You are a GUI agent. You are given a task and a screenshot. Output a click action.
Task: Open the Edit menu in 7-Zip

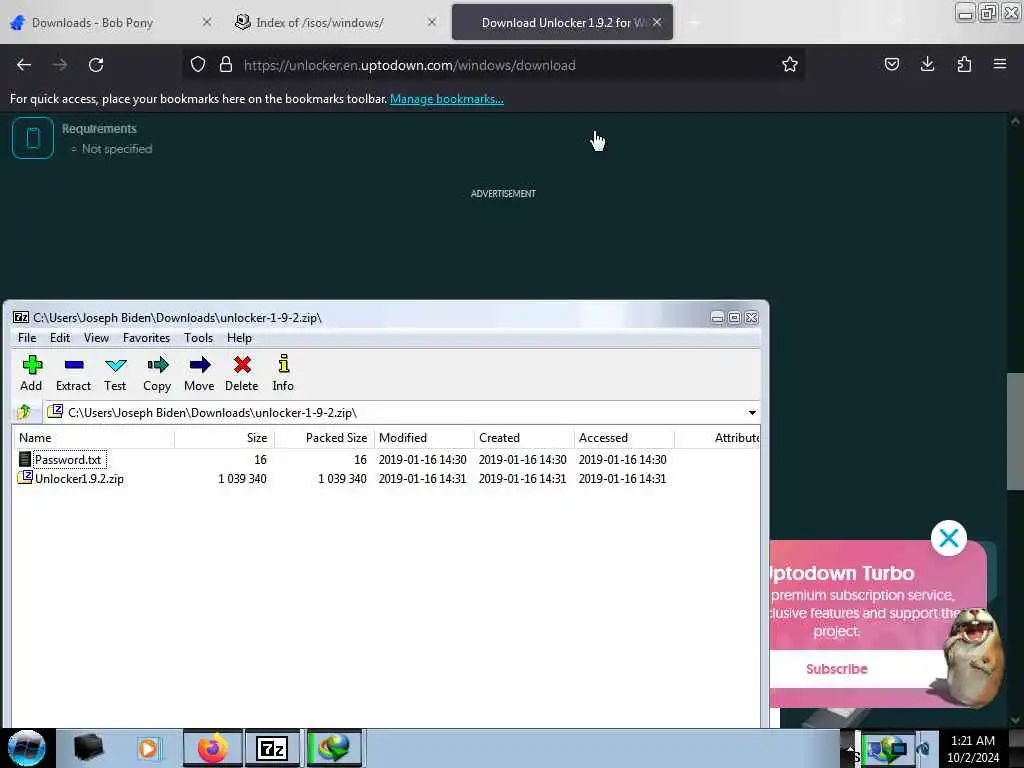tap(59, 338)
